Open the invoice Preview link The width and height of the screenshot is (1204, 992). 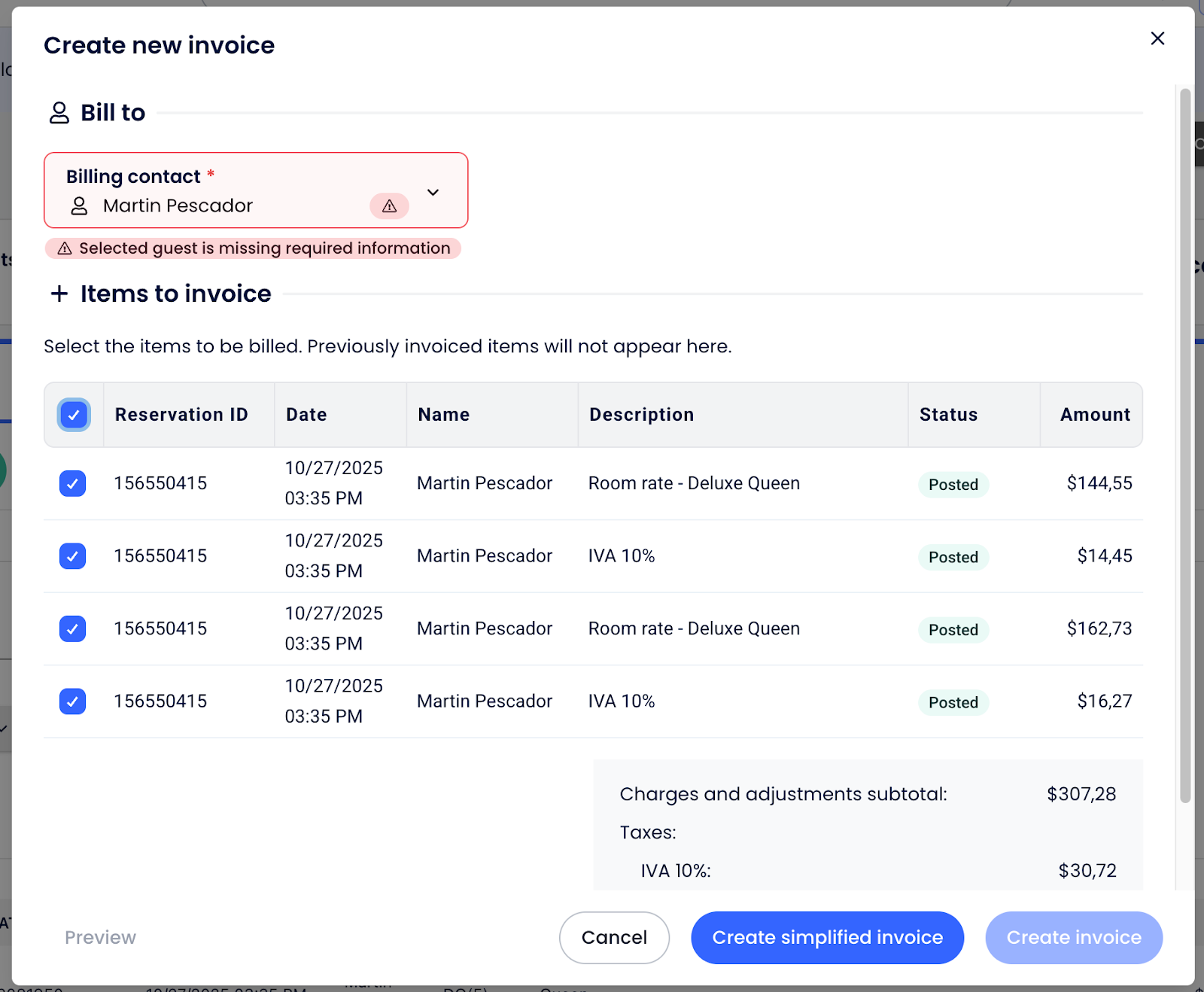100,937
